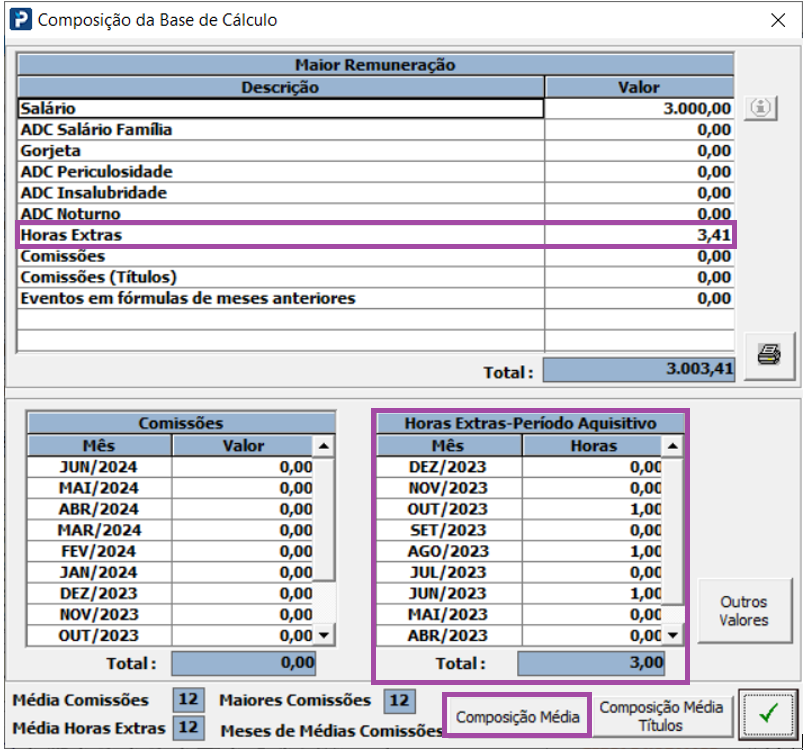Screen dimensions: 804x752
Task: Select JUL/2023 in Horas Extras table
Action: (449, 572)
